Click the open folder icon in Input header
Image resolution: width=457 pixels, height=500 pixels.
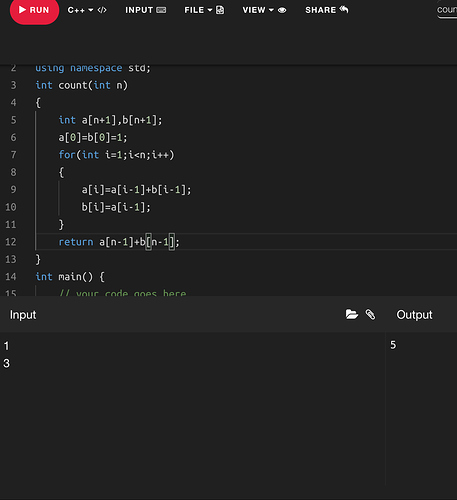click(x=351, y=314)
